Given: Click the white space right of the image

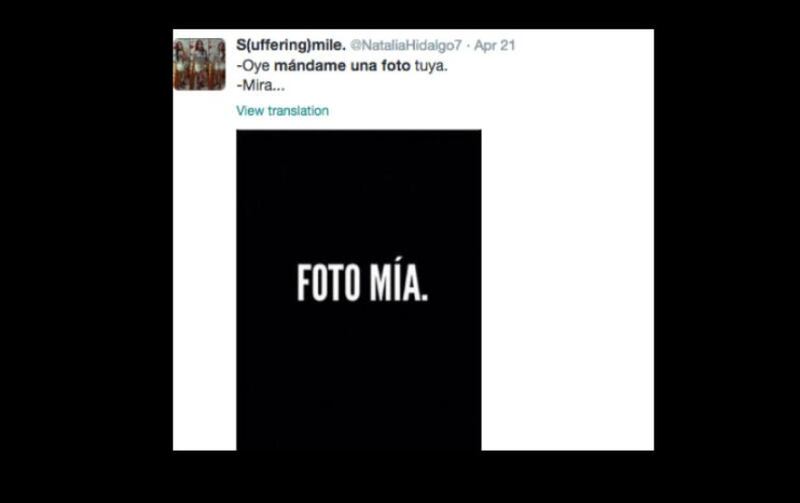Looking at the screenshot, I should click(567, 290).
